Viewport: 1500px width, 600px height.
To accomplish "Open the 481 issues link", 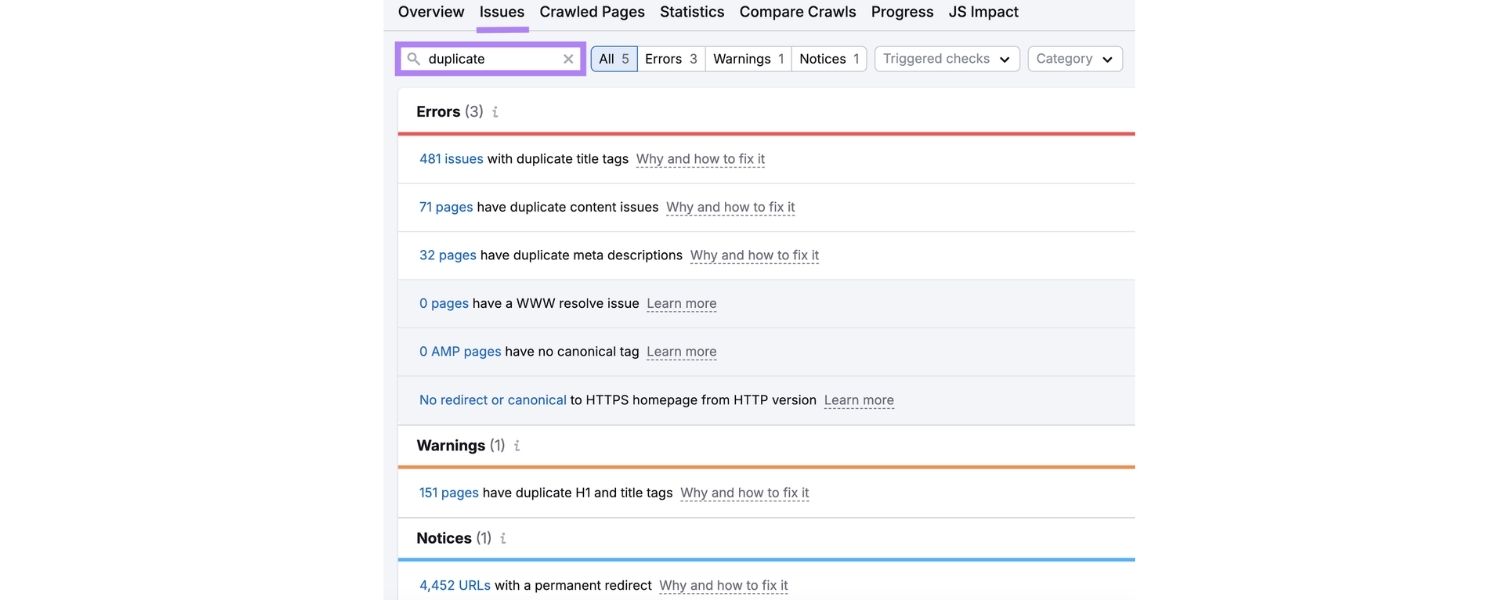I will click(x=451, y=159).
